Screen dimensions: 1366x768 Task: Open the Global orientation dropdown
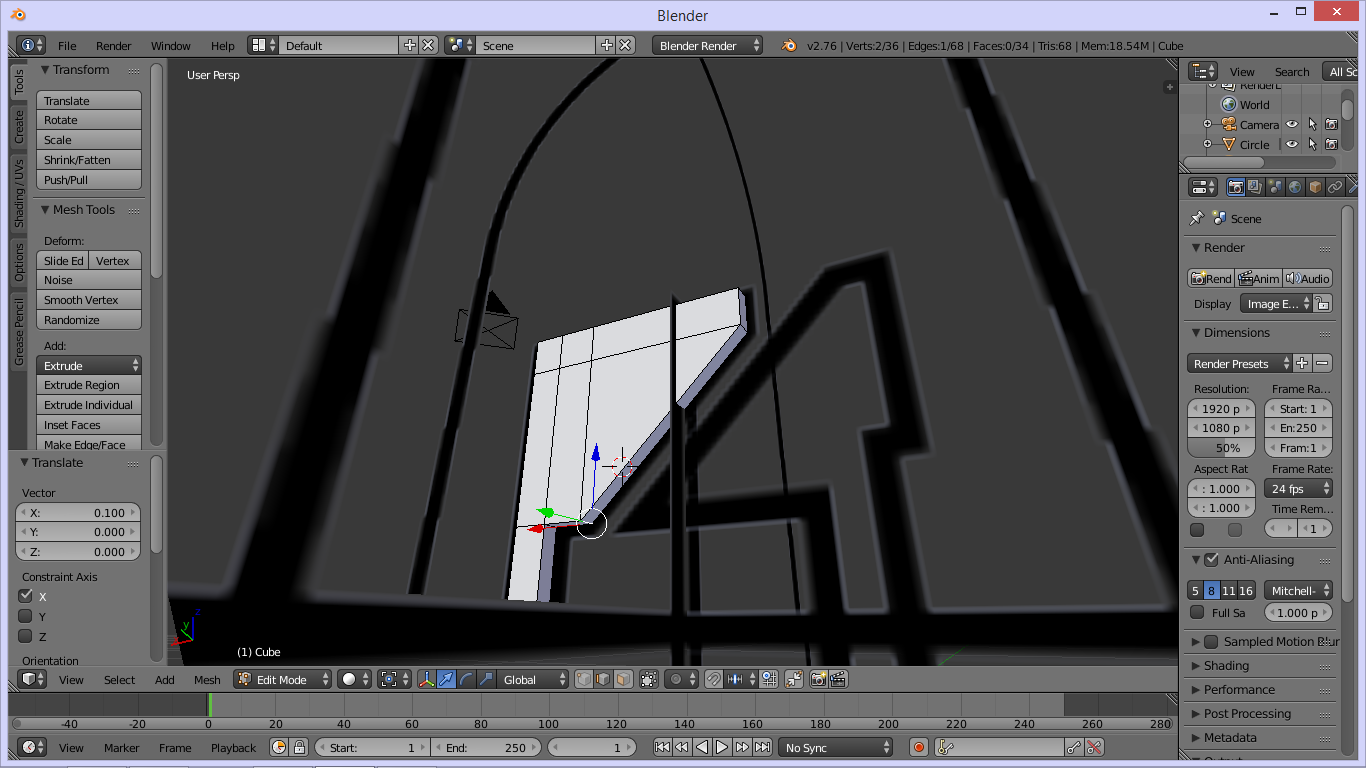(534, 679)
